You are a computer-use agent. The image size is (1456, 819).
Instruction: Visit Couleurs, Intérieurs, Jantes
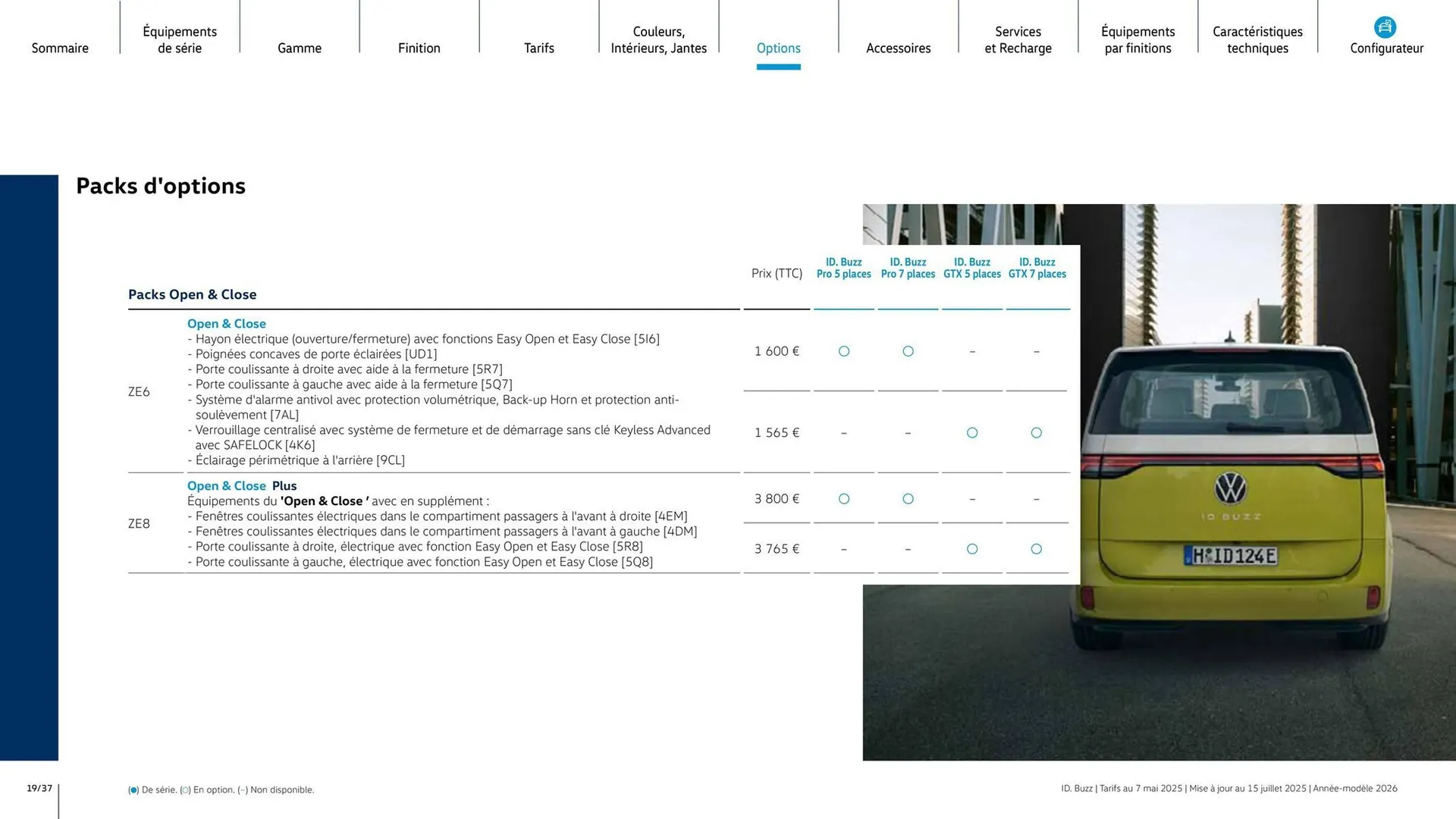pyautogui.click(x=658, y=39)
